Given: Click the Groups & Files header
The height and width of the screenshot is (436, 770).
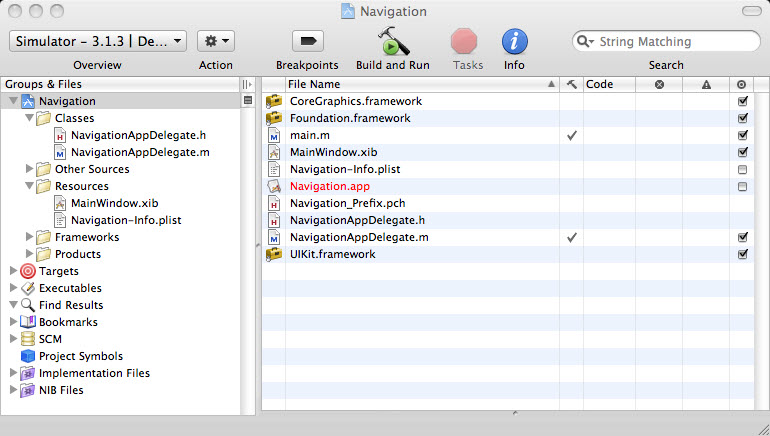Looking at the screenshot, I should (x=121, y=84).
